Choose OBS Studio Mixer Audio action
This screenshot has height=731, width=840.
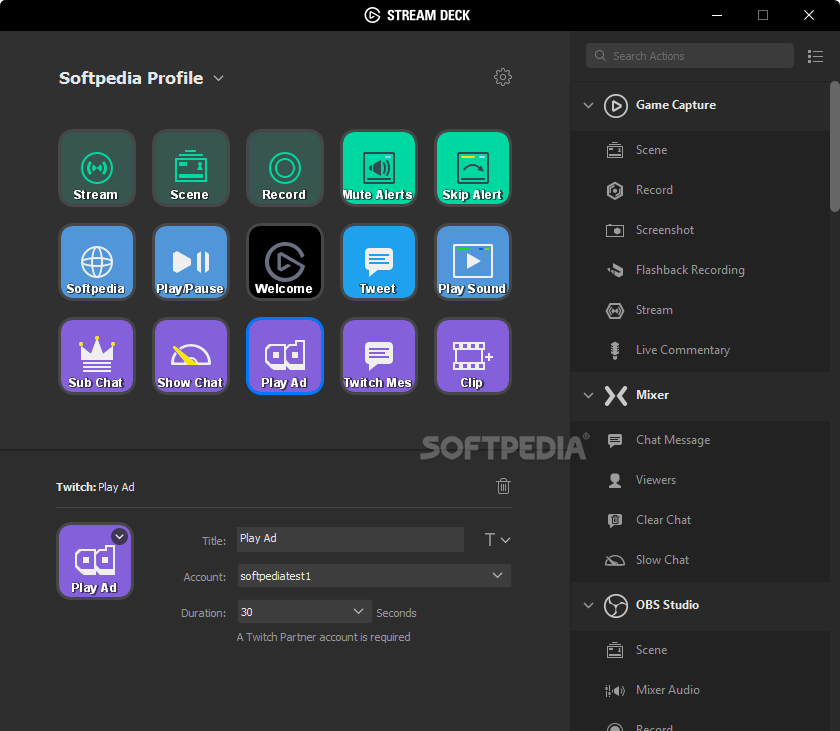[x=701, y=690]
